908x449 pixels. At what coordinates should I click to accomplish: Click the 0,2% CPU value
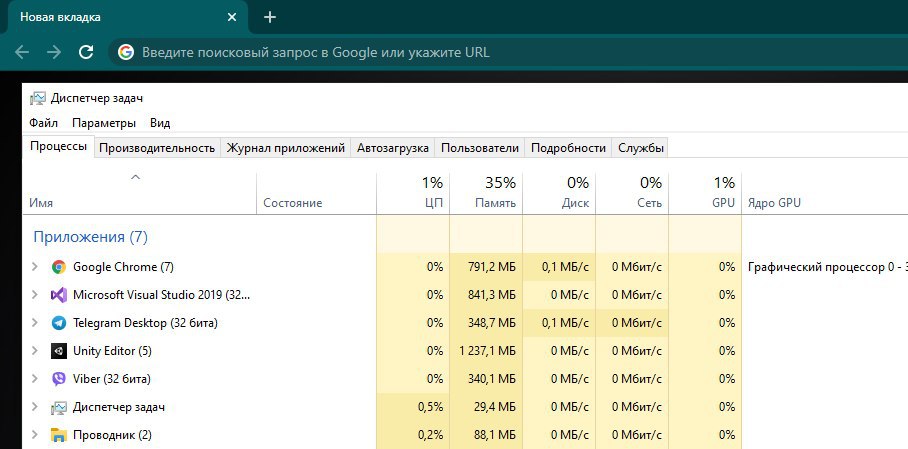[x=430, y=435]
